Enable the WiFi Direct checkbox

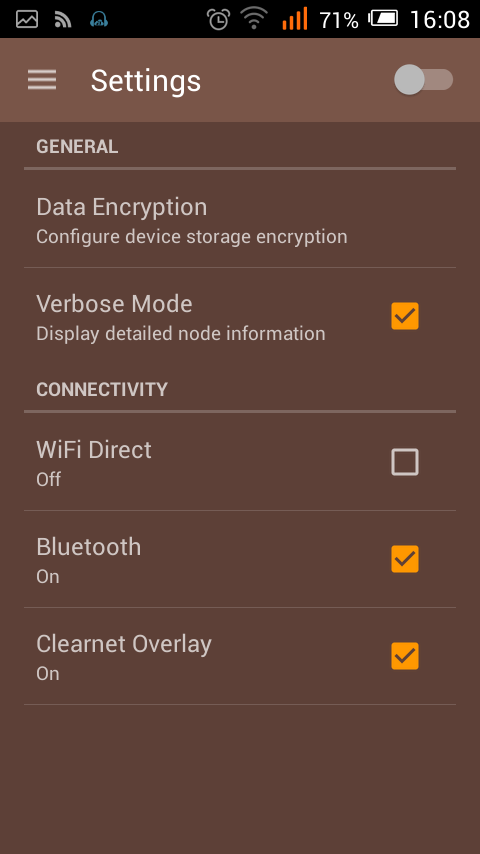[405, 462]
